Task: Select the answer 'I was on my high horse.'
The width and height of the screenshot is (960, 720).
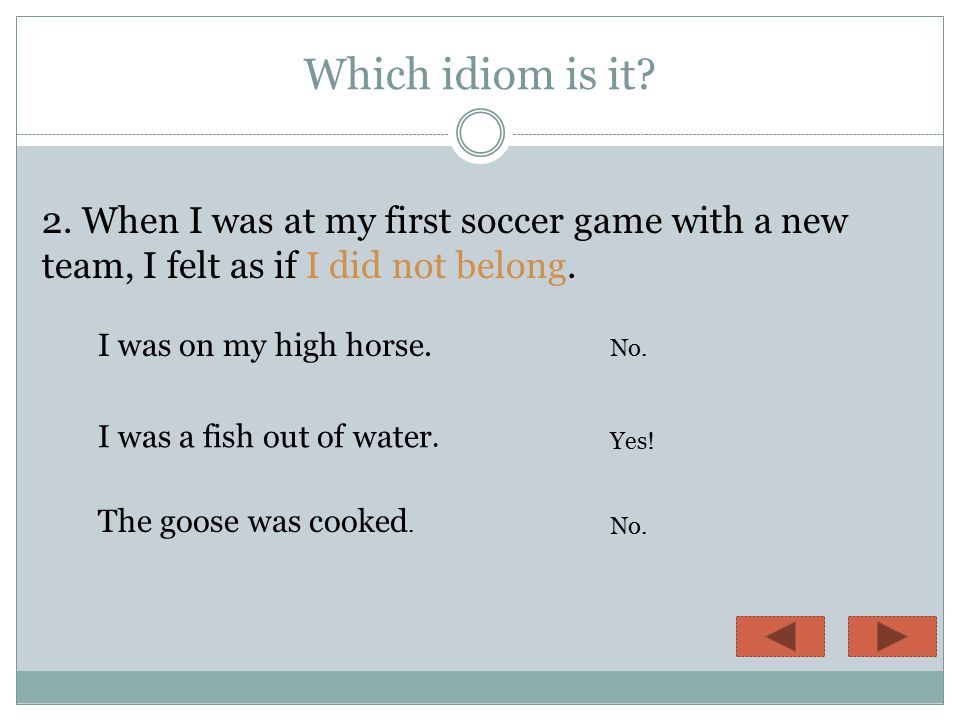Action: pyautogui.click(x=264, y=346)
